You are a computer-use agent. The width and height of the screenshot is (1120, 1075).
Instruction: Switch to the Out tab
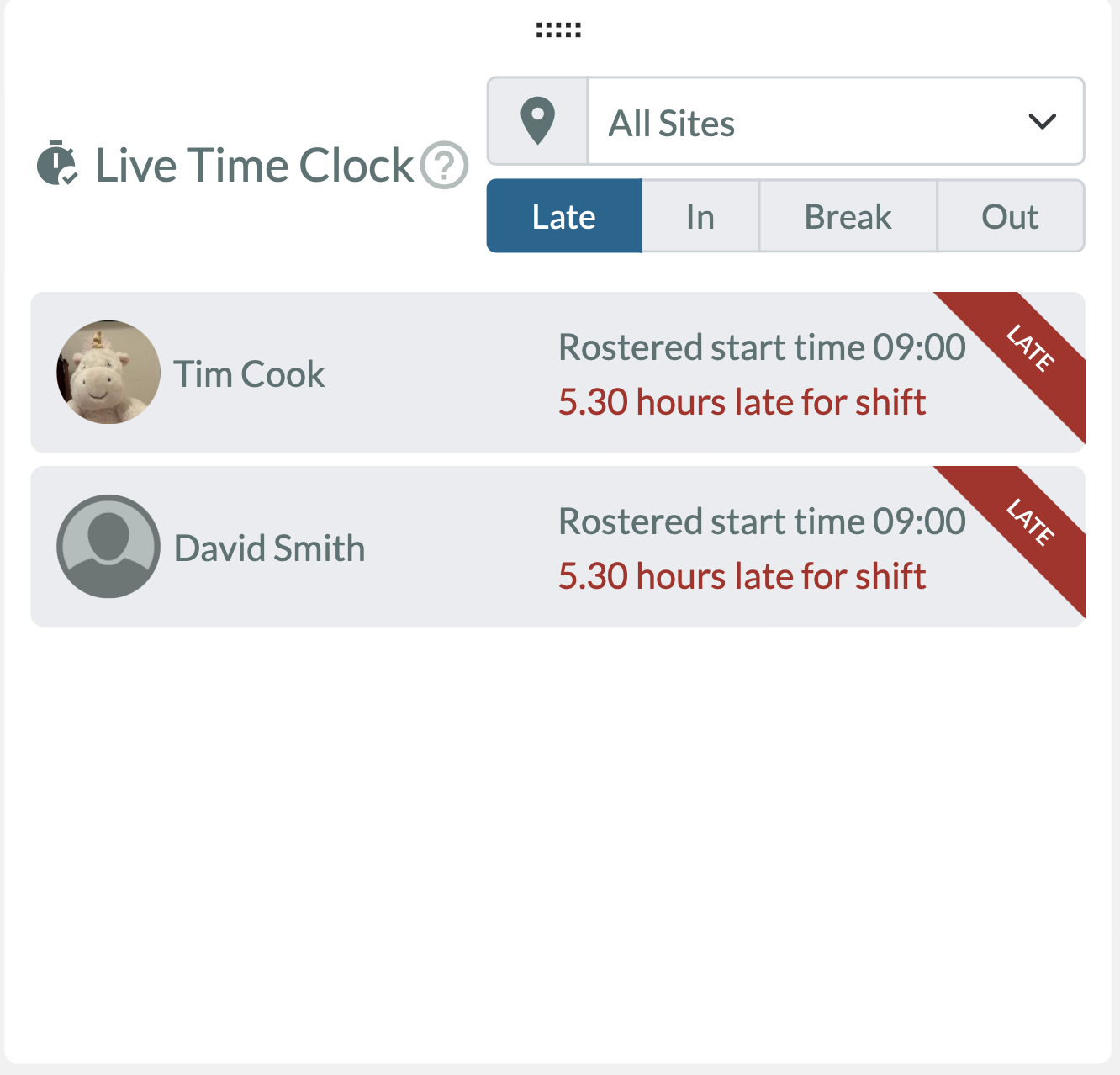pyautogui.click(x=1011, y=216)
